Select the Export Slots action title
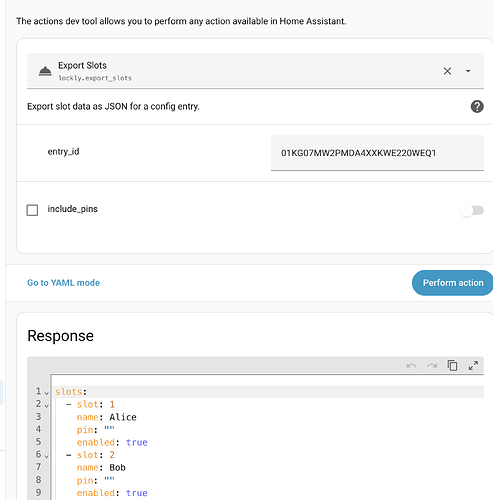 coord(82,65)
